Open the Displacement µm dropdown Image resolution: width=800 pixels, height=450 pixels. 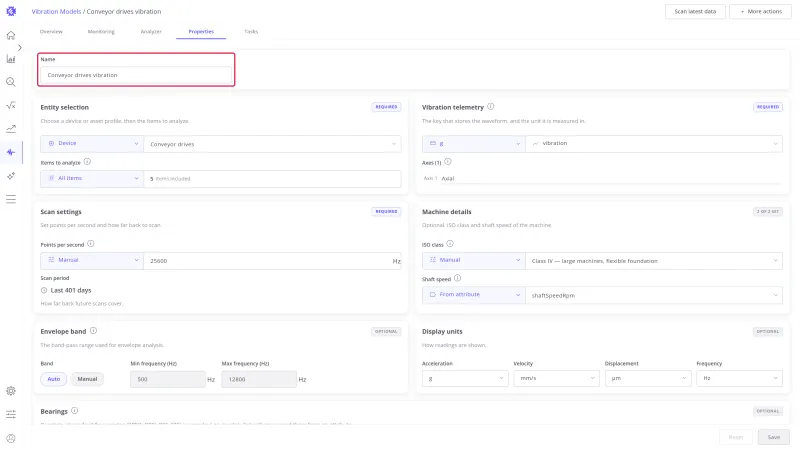648,378
